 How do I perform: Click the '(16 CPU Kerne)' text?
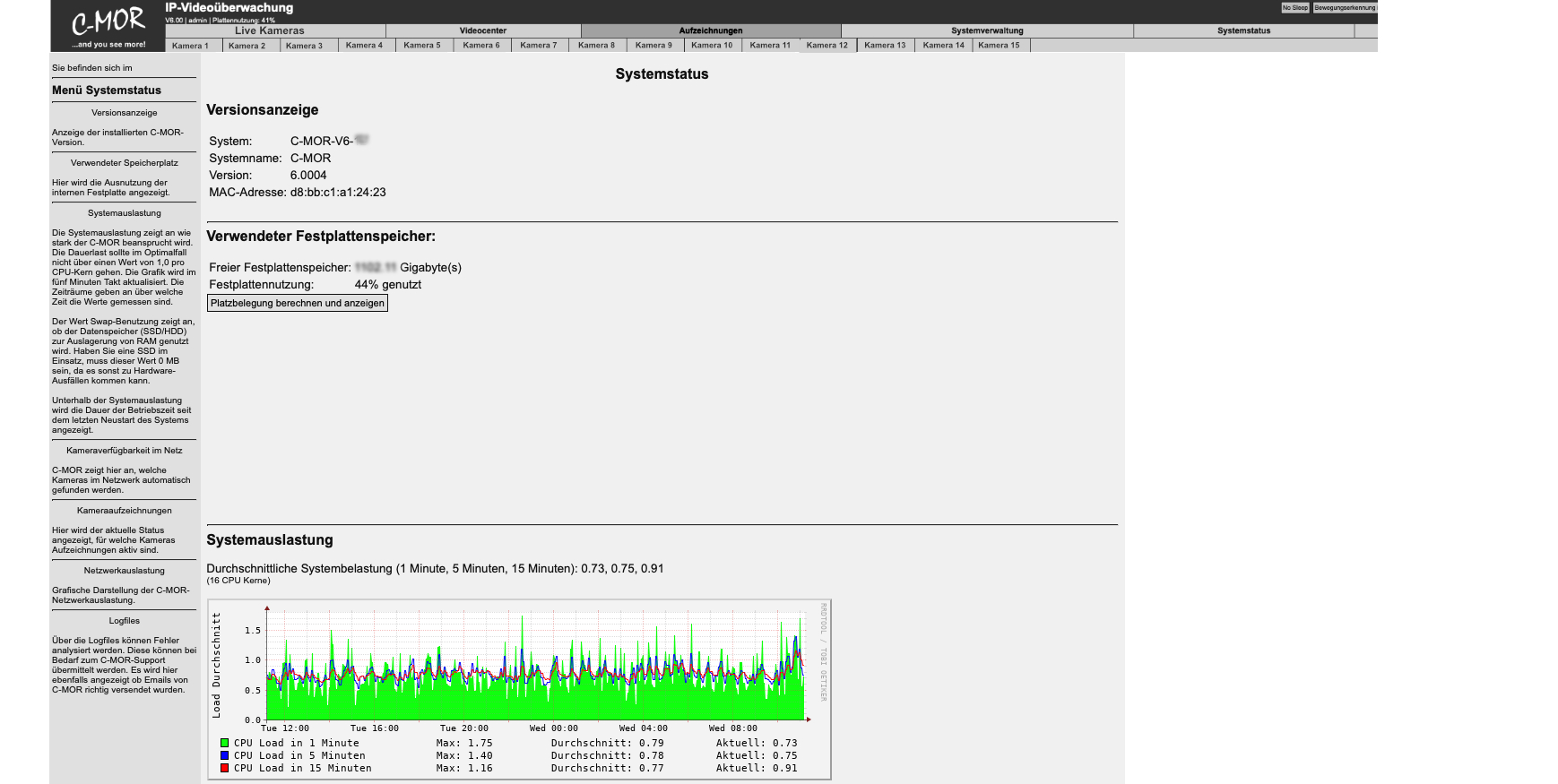click(238, 581)
